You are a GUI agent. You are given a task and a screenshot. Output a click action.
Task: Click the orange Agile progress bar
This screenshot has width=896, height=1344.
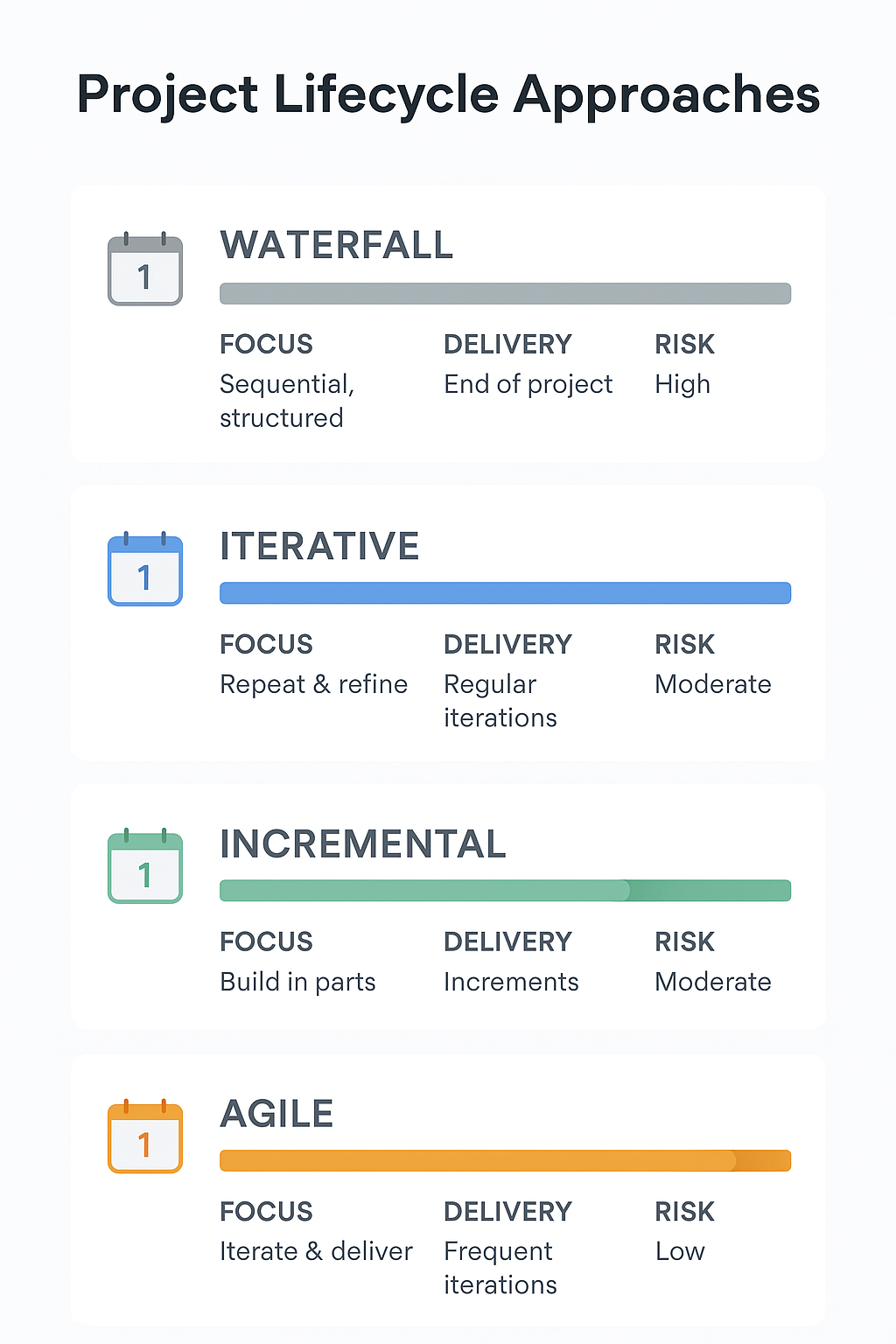pos(505,1161)
